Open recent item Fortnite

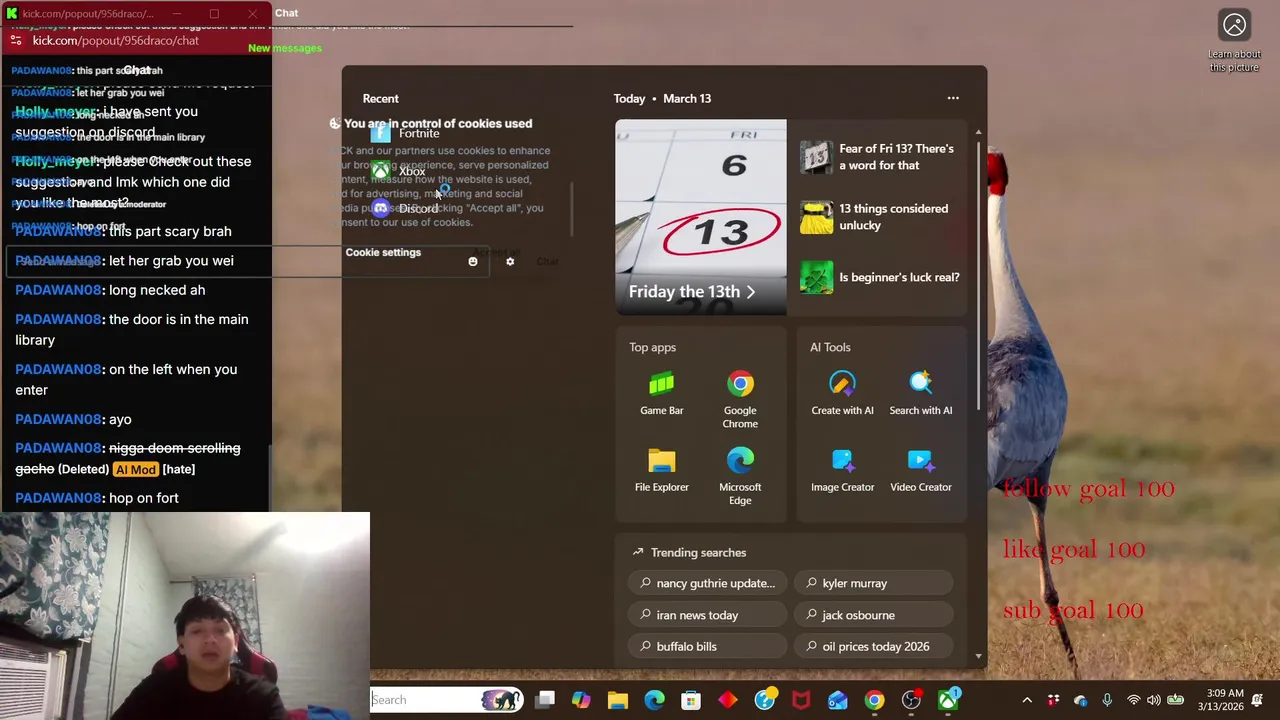[405, 133]
